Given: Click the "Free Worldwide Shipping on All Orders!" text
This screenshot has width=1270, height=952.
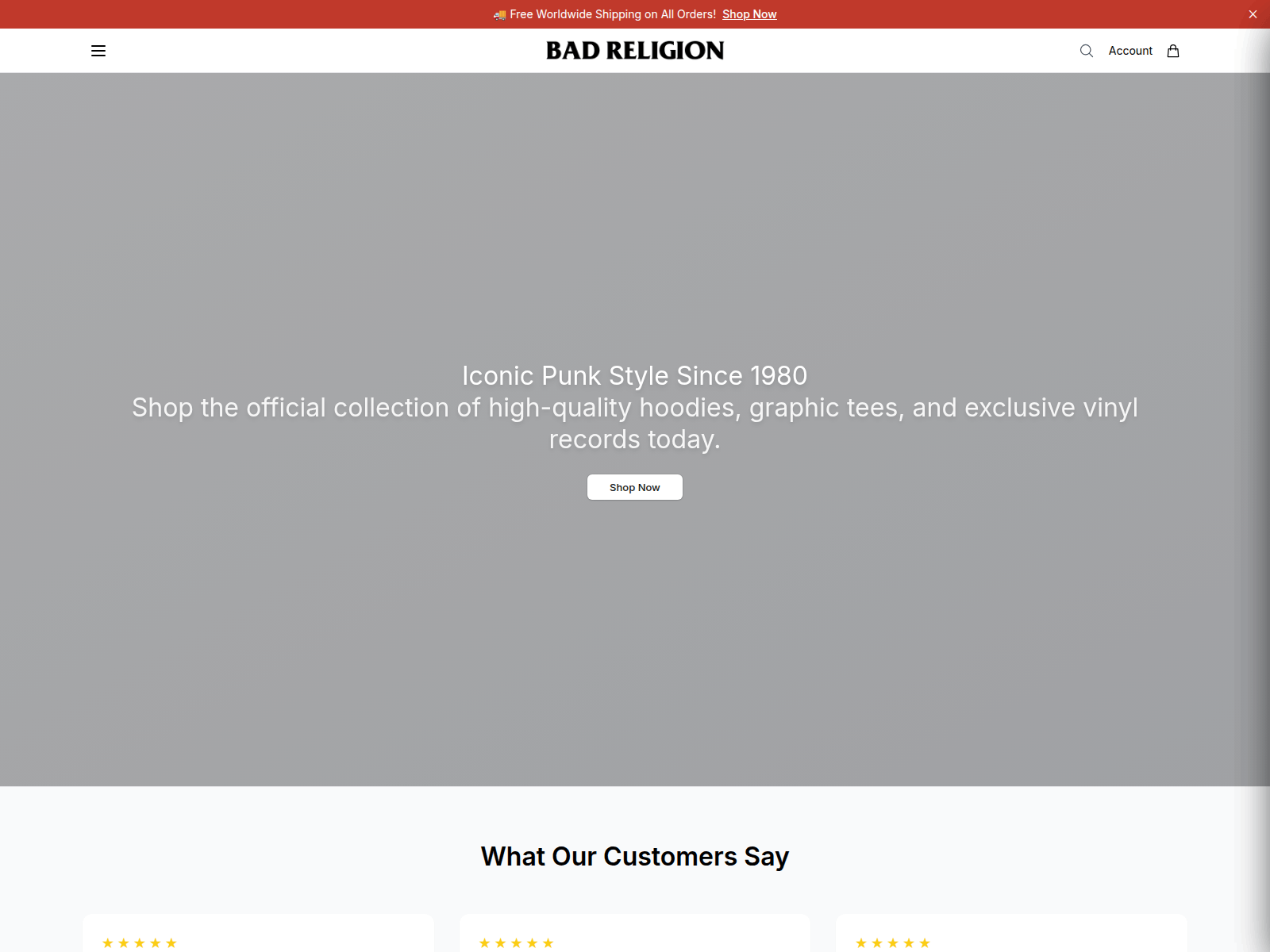Looking at the screenshot, I should [x=613, y=14].
